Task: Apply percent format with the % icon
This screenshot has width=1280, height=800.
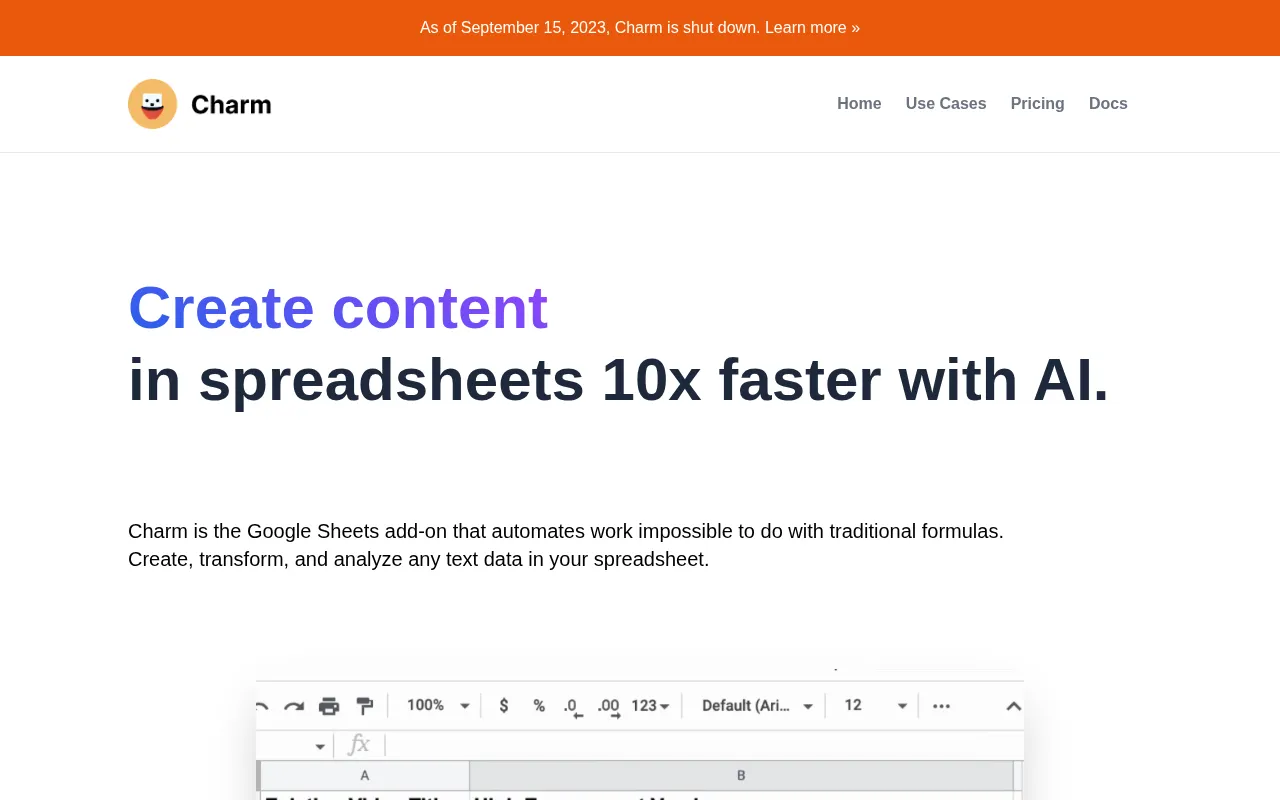Action: click(539, 706)
